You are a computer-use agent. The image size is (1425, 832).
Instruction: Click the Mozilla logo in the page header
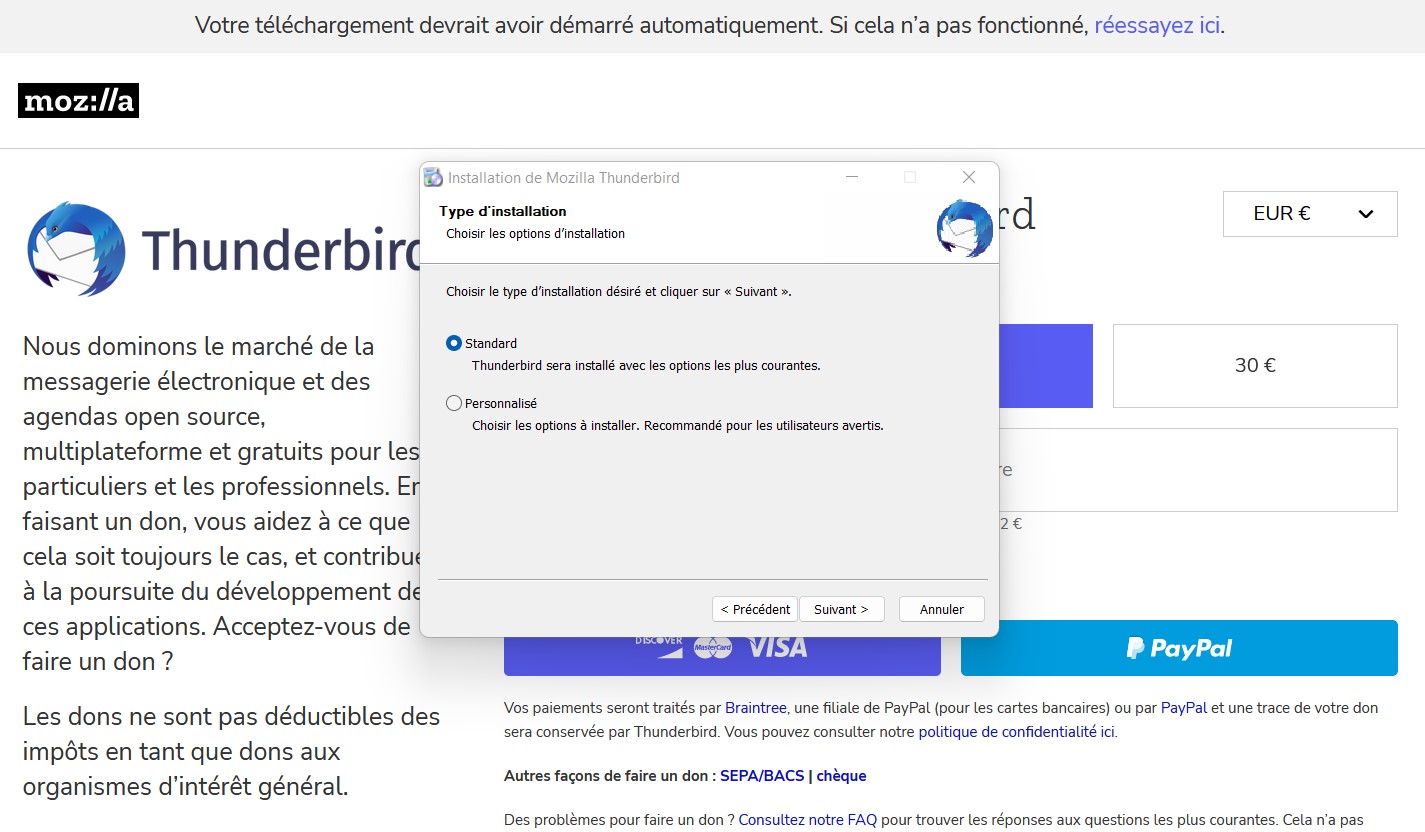pos(78,101)
